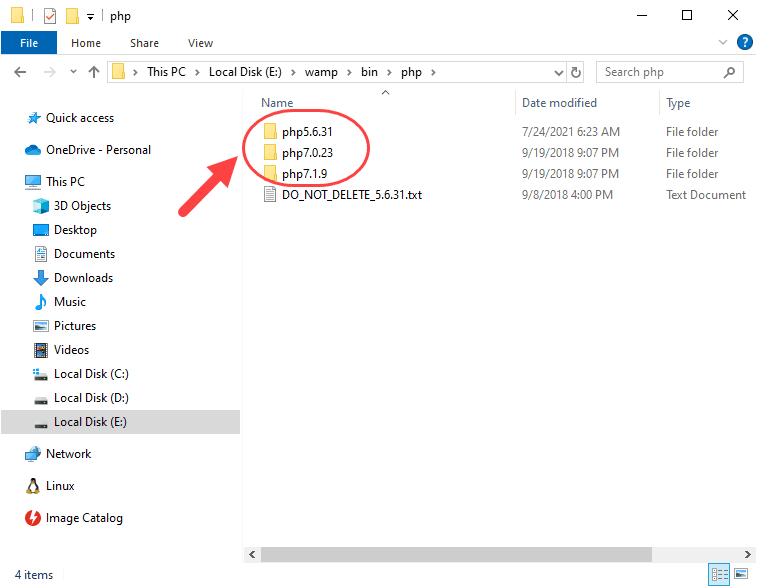Screen dimensions: 757x587
Task: Refresh the php folder view
Action: [x=575, y=72]
